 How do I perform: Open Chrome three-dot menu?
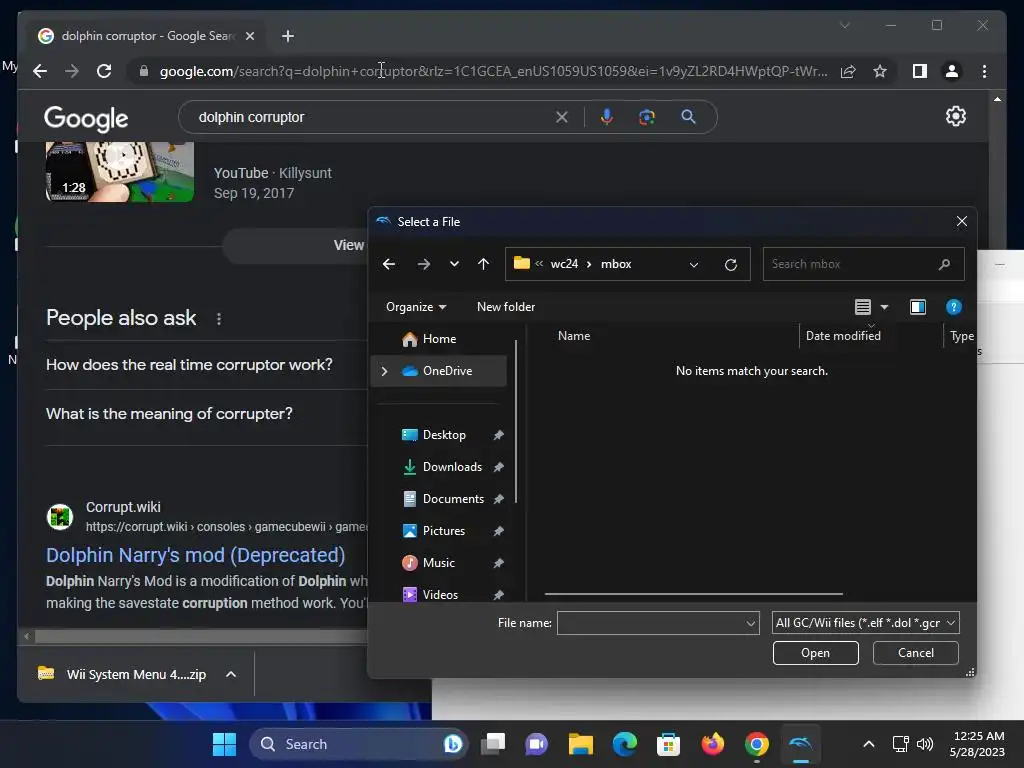pos(984,71)
